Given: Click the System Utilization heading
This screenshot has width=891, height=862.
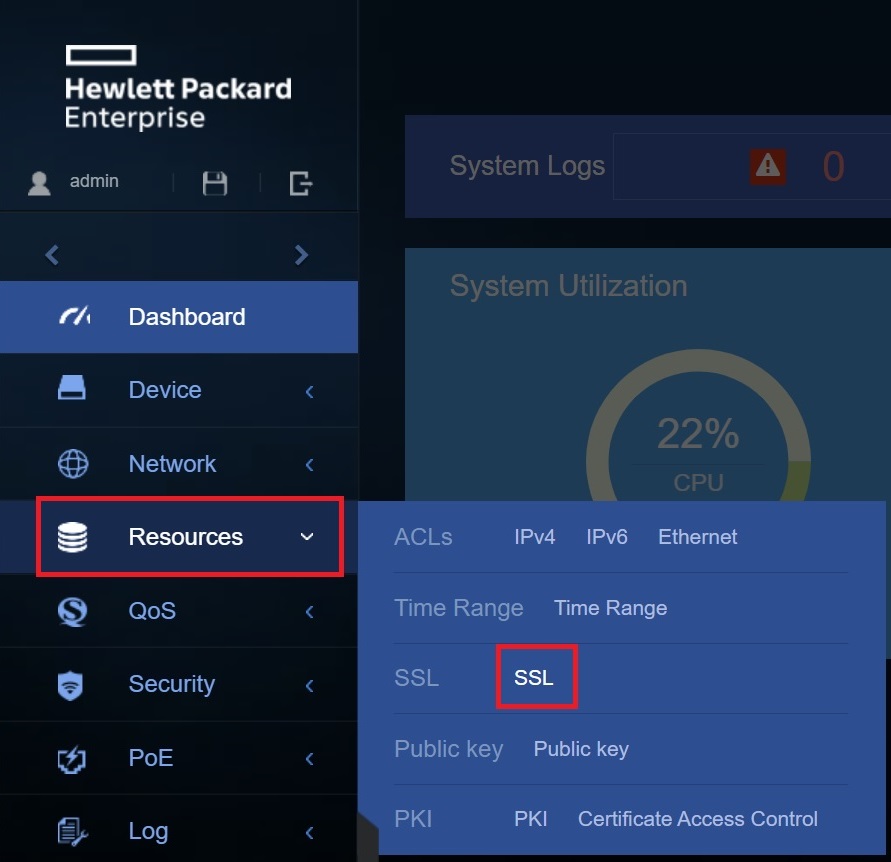Looking at the screenshot, I should 568,285.
